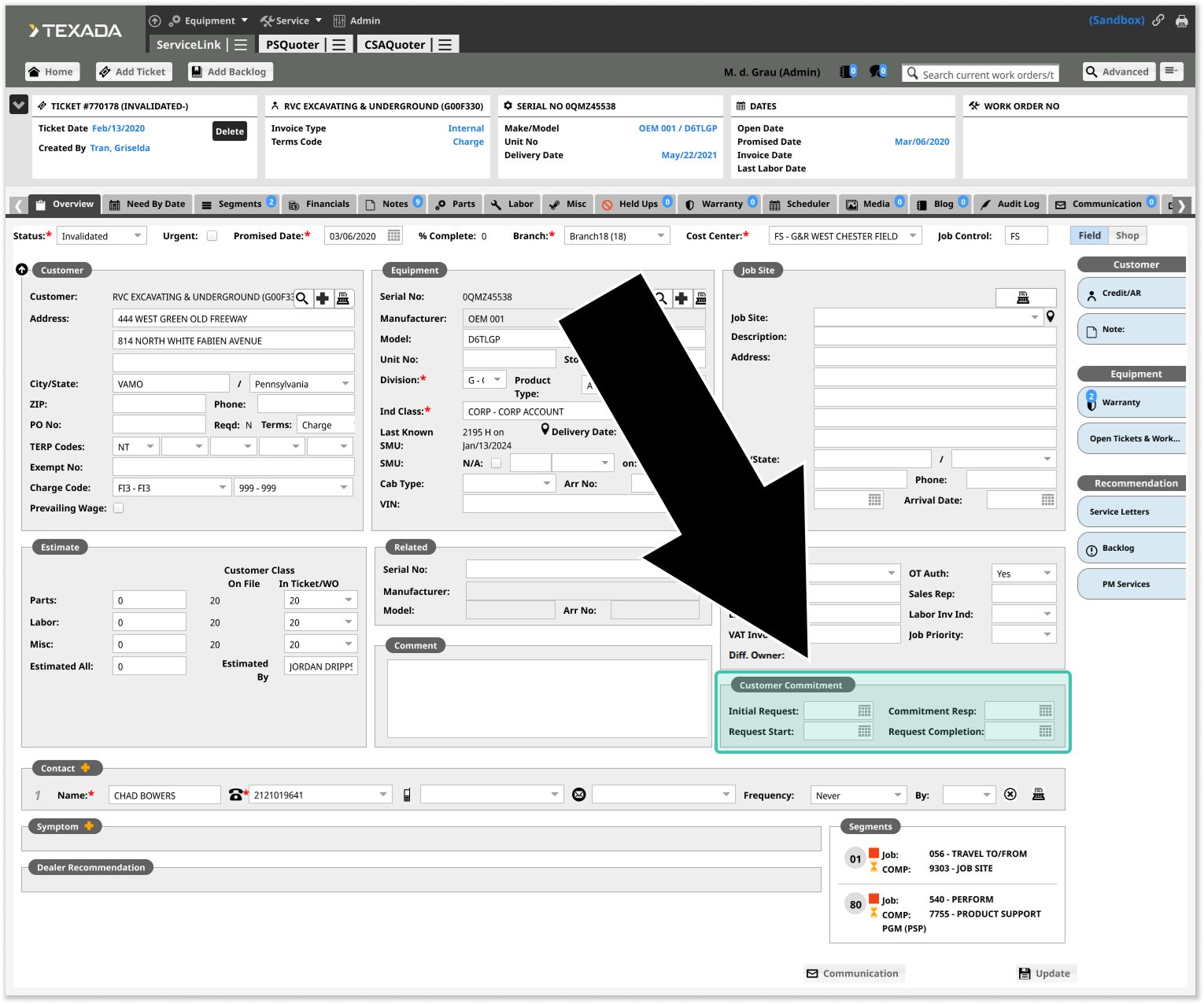The height and width of the screenshot is (1004, 1204).
Task: Click the Update button
Action: (1044, 973)
